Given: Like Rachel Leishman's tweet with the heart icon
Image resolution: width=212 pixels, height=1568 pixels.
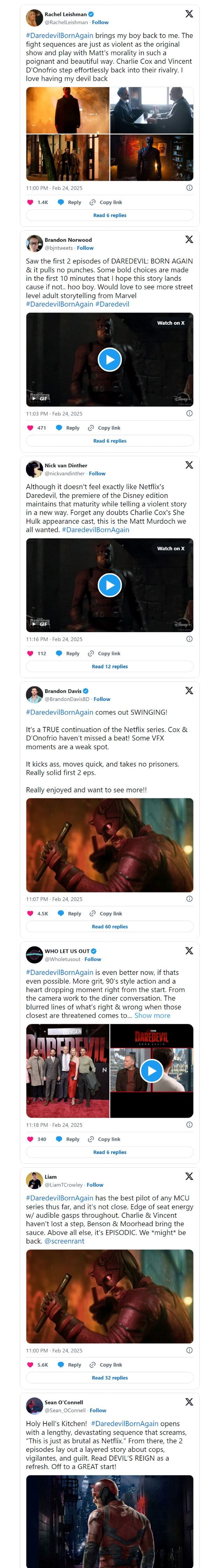Looking at the screenshot, I should (x=30, y=202).
